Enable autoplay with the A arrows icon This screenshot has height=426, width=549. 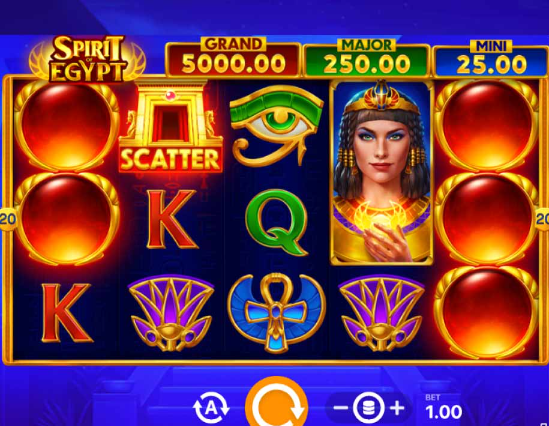click(x=211, y=408)
